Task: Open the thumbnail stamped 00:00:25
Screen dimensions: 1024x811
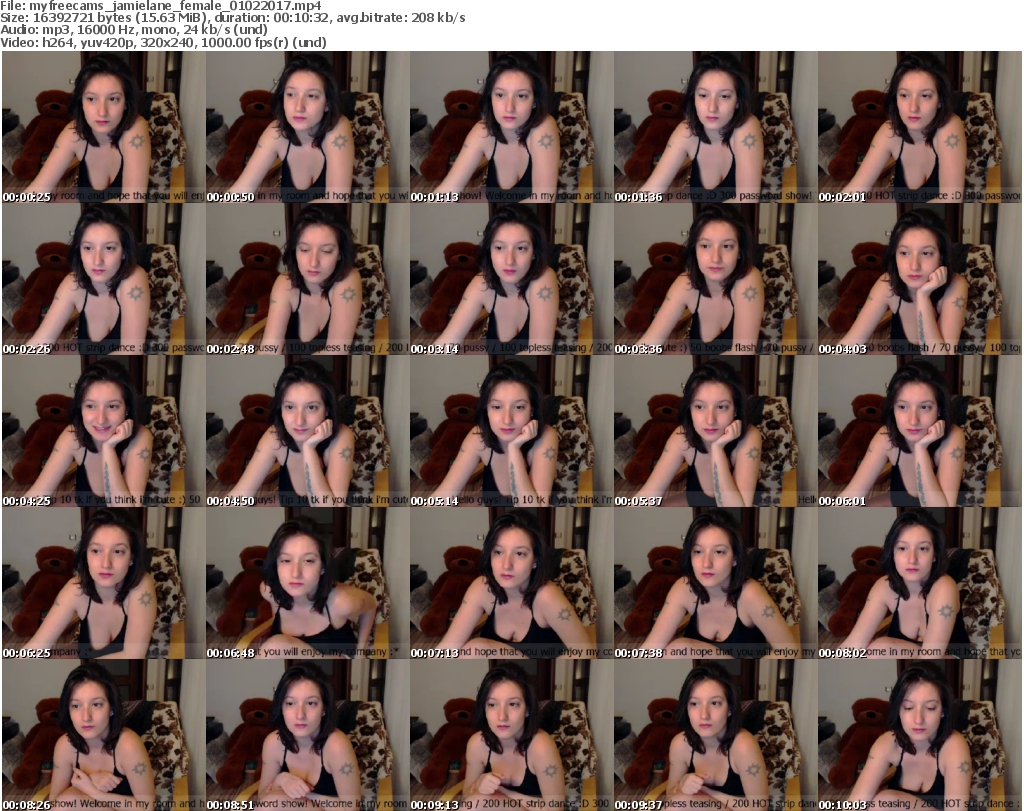Action: 104,127
